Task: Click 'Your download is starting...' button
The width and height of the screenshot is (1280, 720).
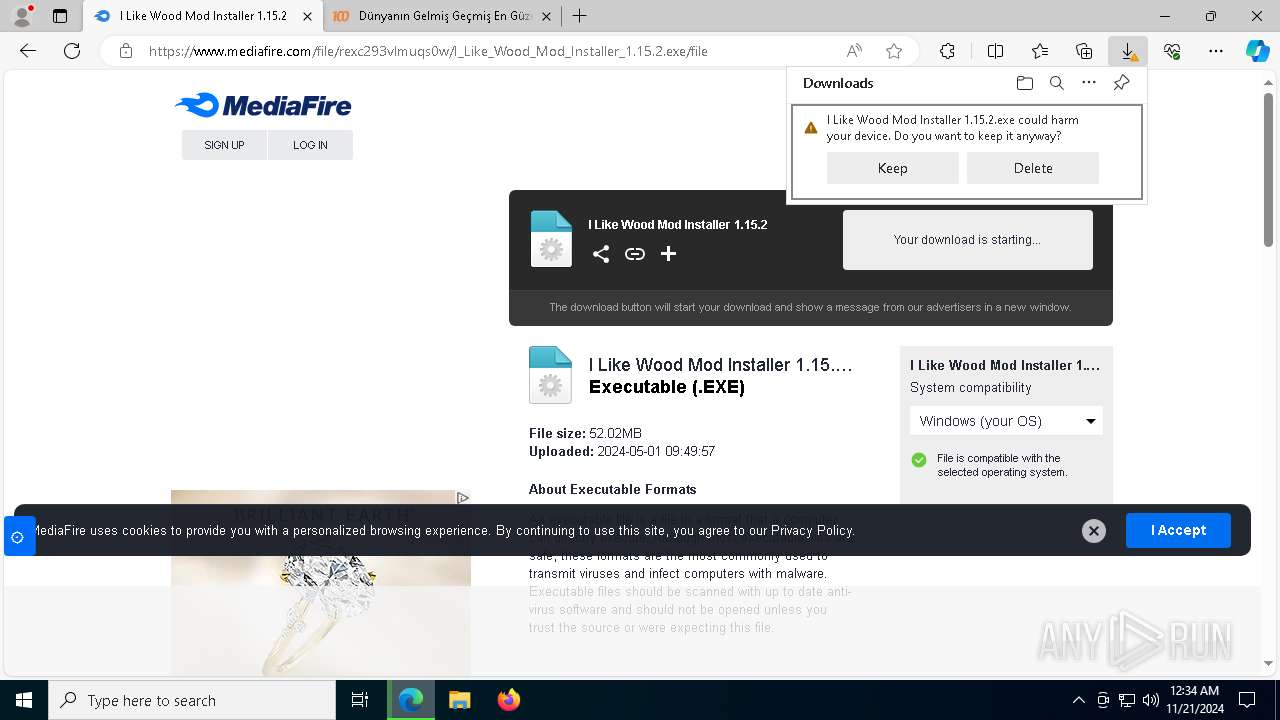Action: (967, 240)
